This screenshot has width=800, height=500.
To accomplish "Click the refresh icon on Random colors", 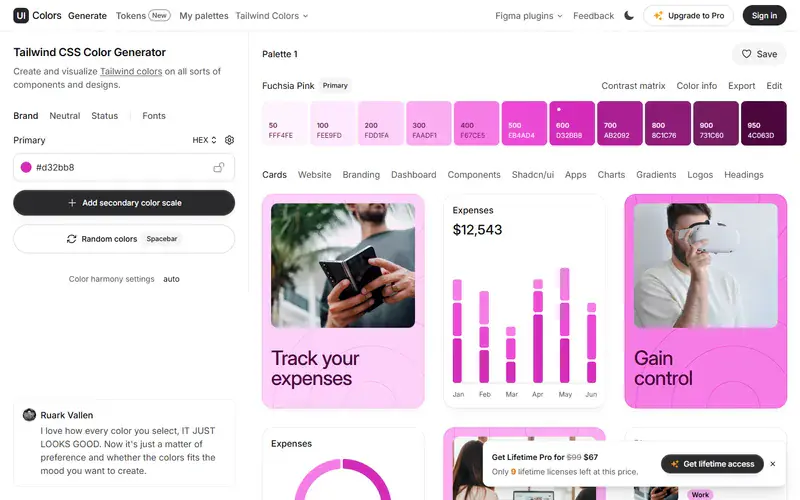I will [71, 239].
